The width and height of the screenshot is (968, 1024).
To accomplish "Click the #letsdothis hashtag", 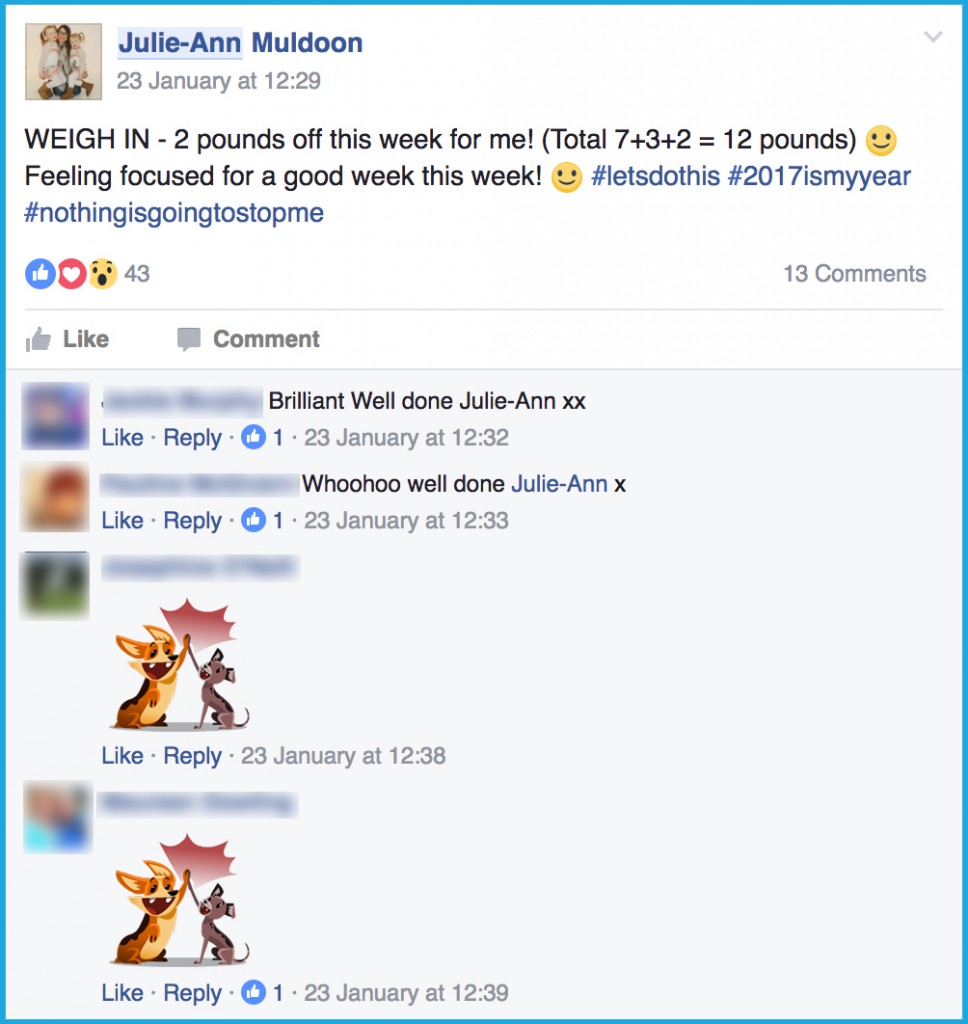I will (655, 176).
